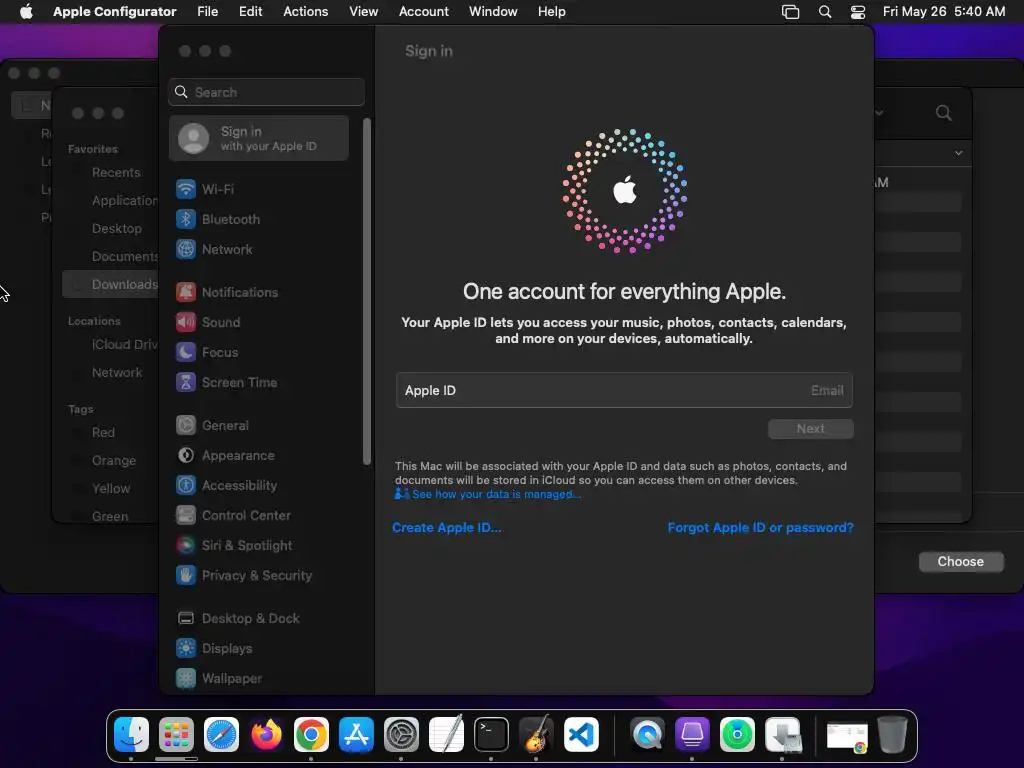This screenshot has width=1024, height=768.
Task: Click the Next button
Action: coord(810,429)
